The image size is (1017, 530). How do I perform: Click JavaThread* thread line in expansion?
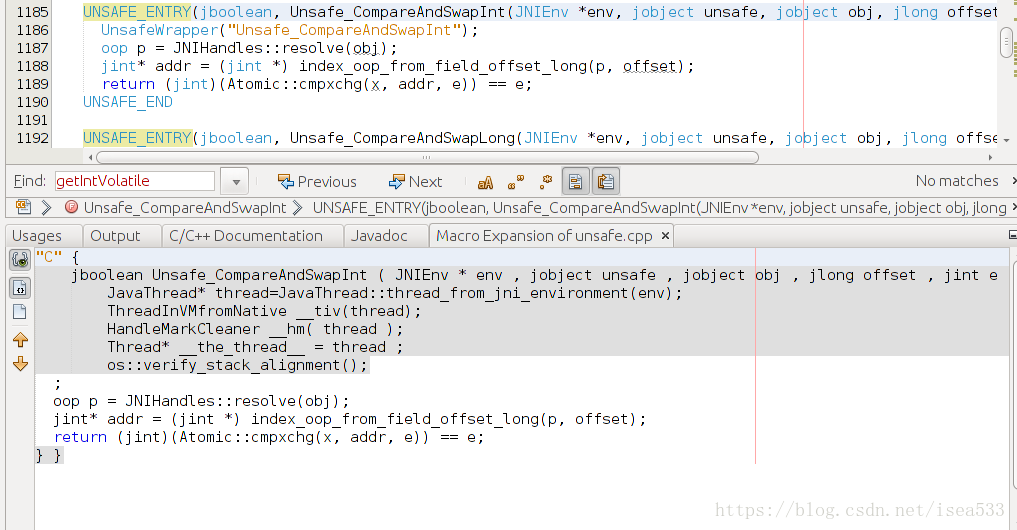(394, 293)
